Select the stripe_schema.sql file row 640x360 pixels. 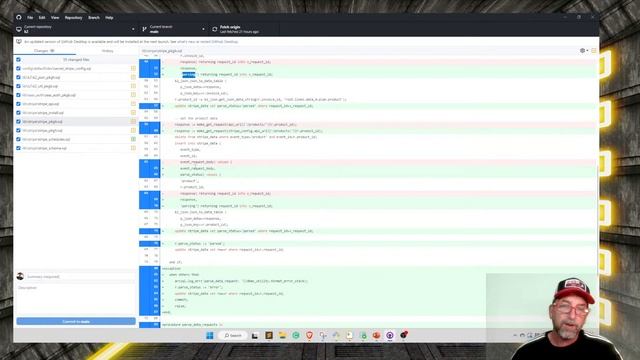pyautogui.click(x=76, y=148)
